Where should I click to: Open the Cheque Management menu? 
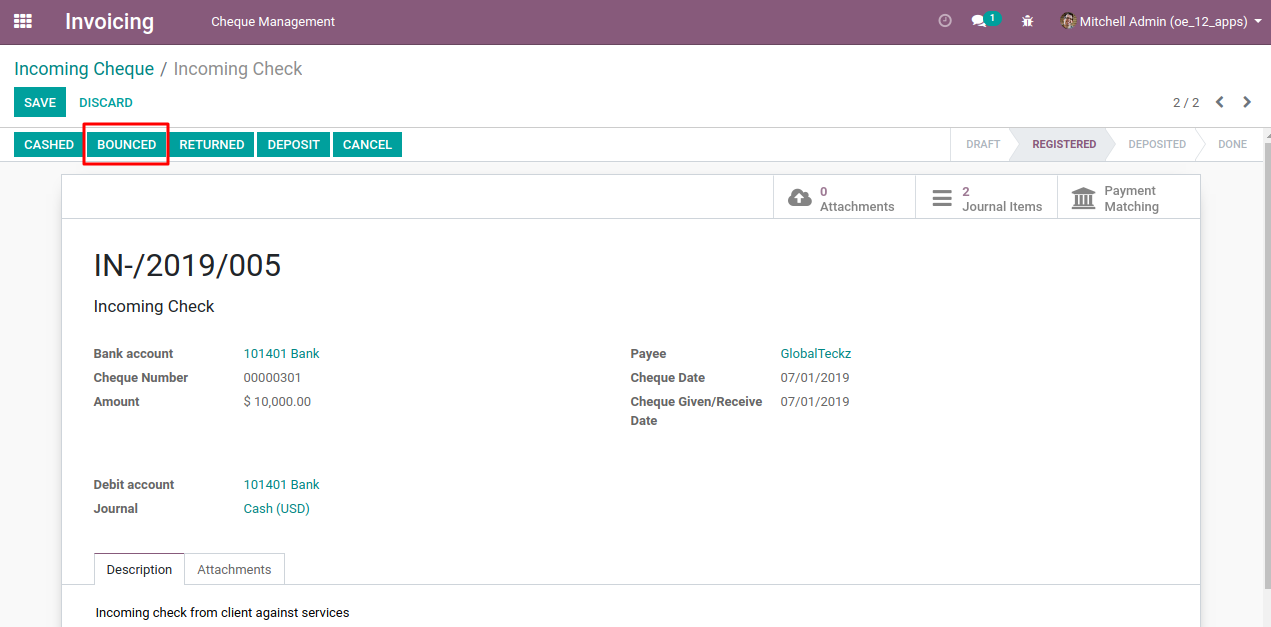tap(273, 22)
